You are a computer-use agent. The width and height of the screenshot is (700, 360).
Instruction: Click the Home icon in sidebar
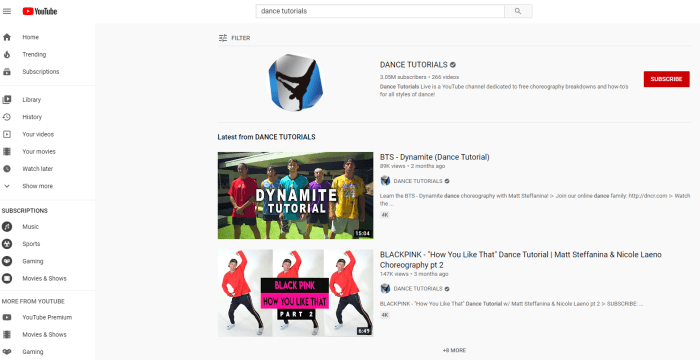tap(7, 37)
